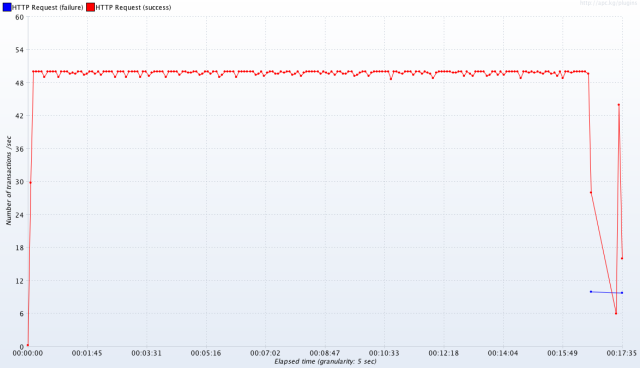The width and height of the screenshot is (640, 368).
Task: Click the y-axis value 42
Action: (x=20, y=116)
